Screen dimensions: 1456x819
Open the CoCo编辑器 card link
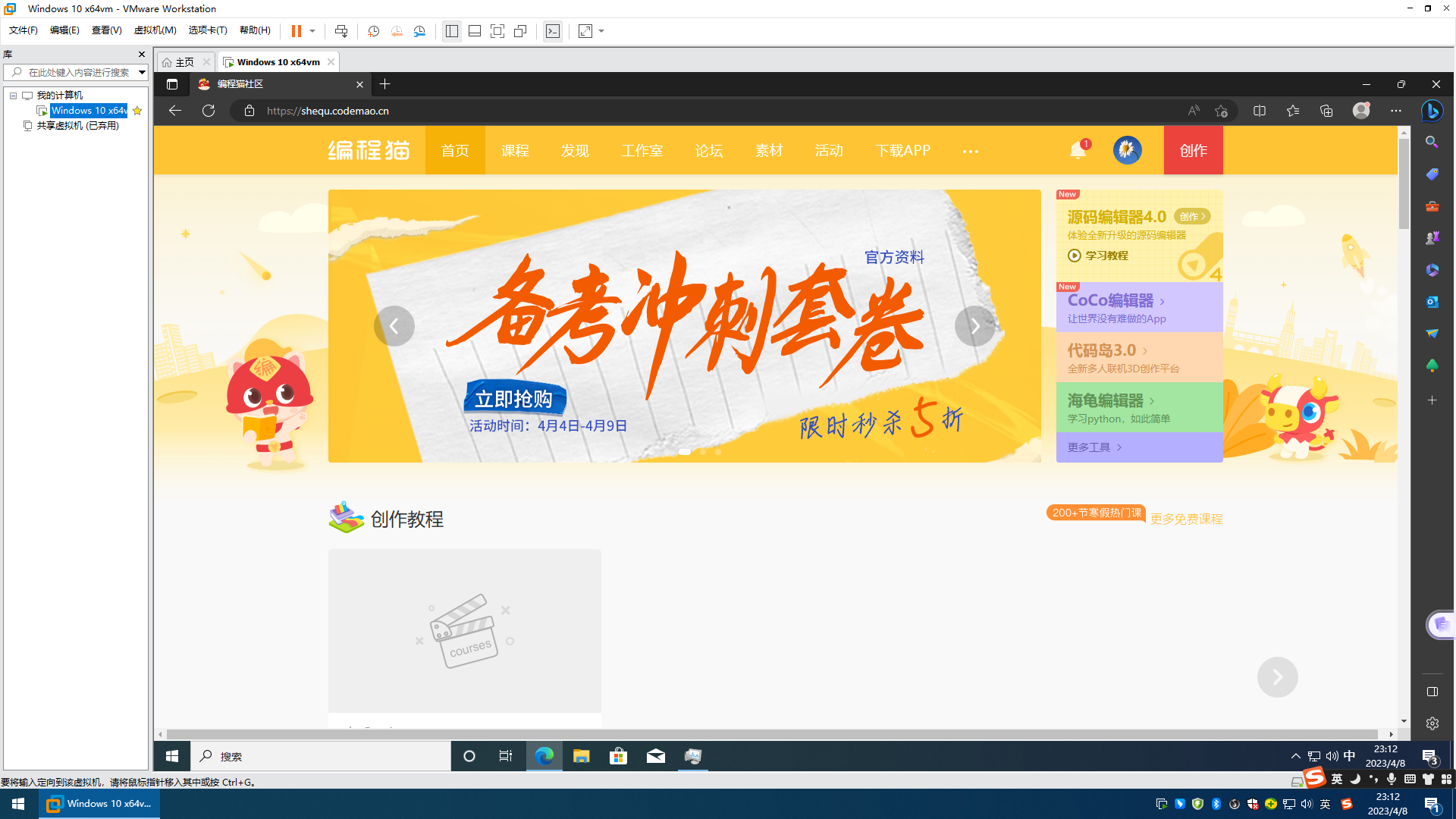point(1140,307)
